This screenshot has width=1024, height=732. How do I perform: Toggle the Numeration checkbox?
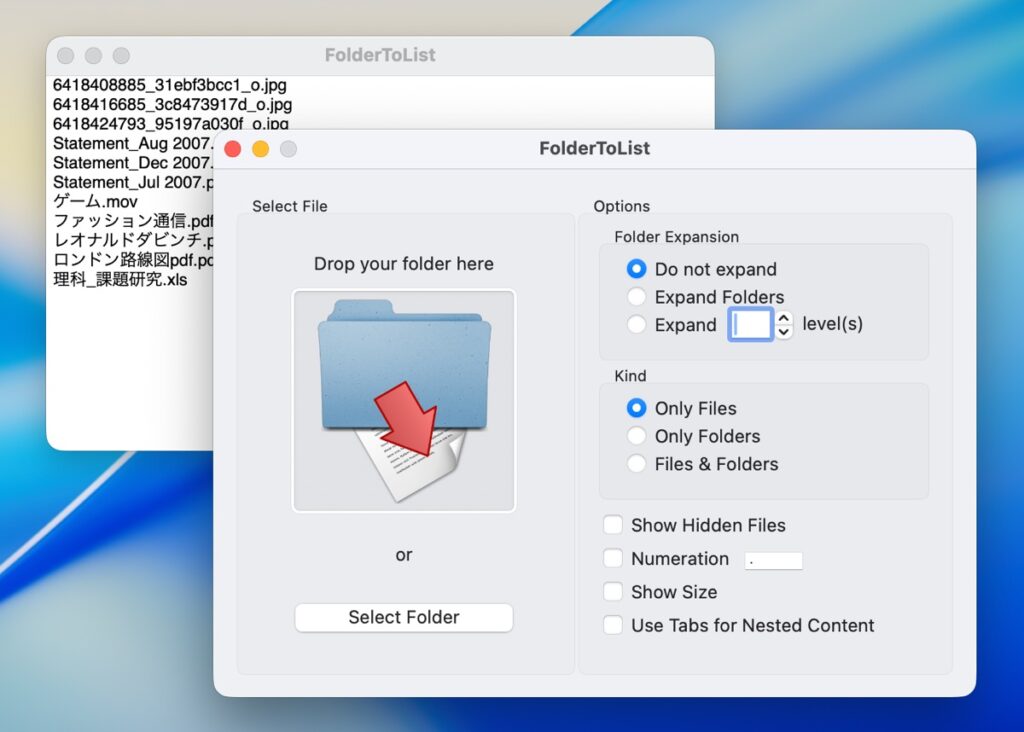click(613, 559)
